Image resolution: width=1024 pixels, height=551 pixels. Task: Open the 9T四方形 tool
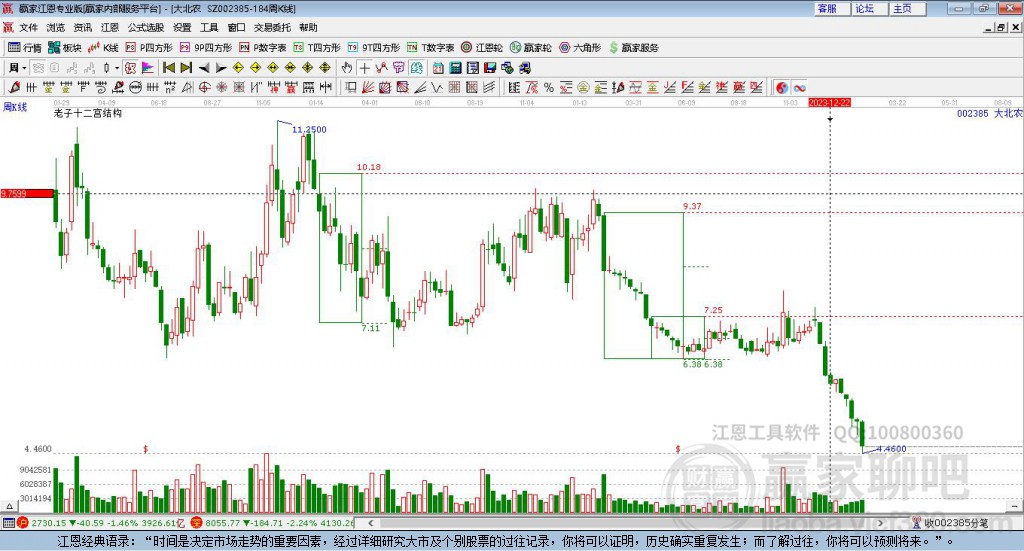point(374,48)
